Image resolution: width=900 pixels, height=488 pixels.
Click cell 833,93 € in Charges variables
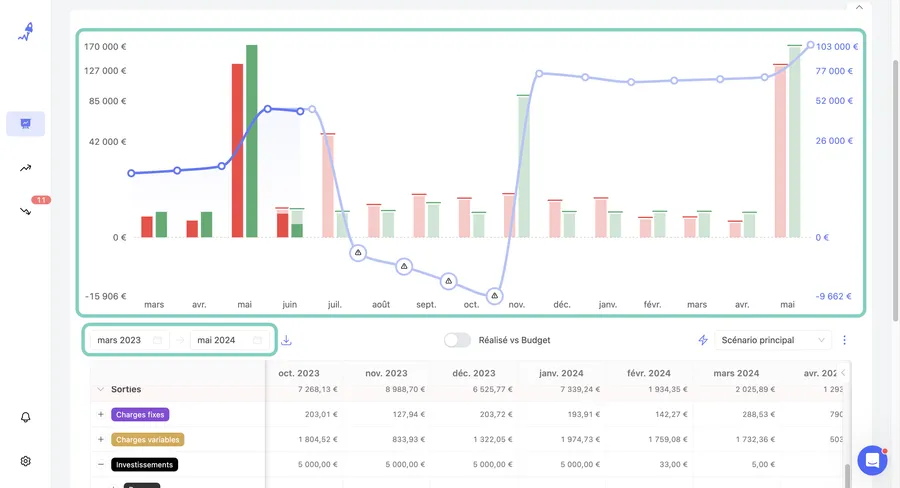coord(409,440)
